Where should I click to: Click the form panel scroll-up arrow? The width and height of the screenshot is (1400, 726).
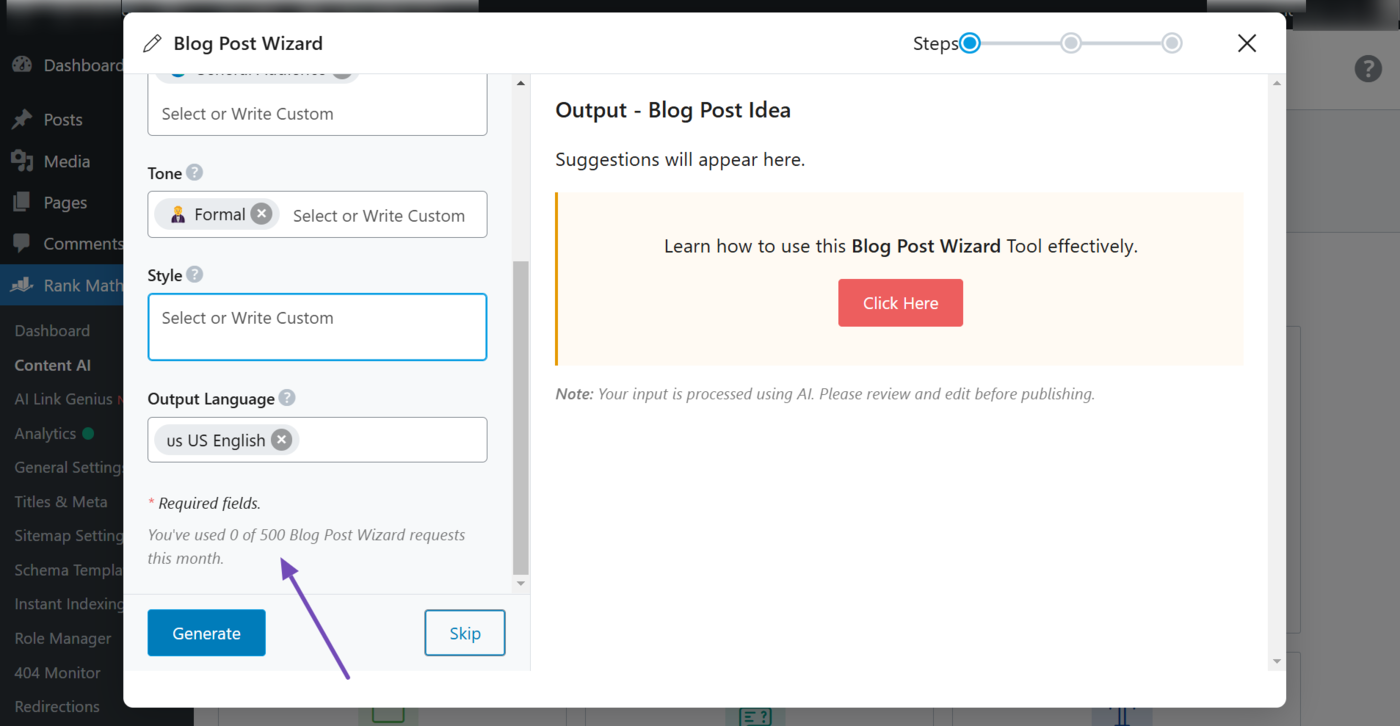(521, 83)
